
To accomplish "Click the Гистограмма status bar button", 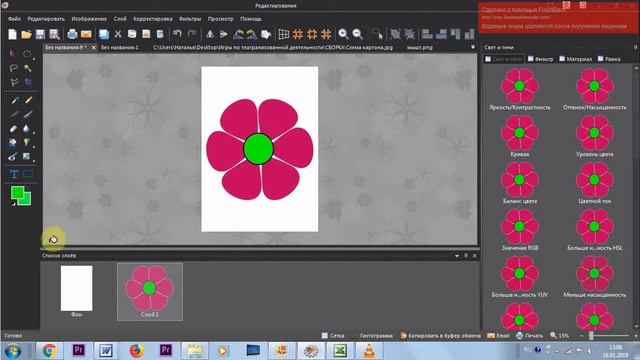I will pos(376,336).
